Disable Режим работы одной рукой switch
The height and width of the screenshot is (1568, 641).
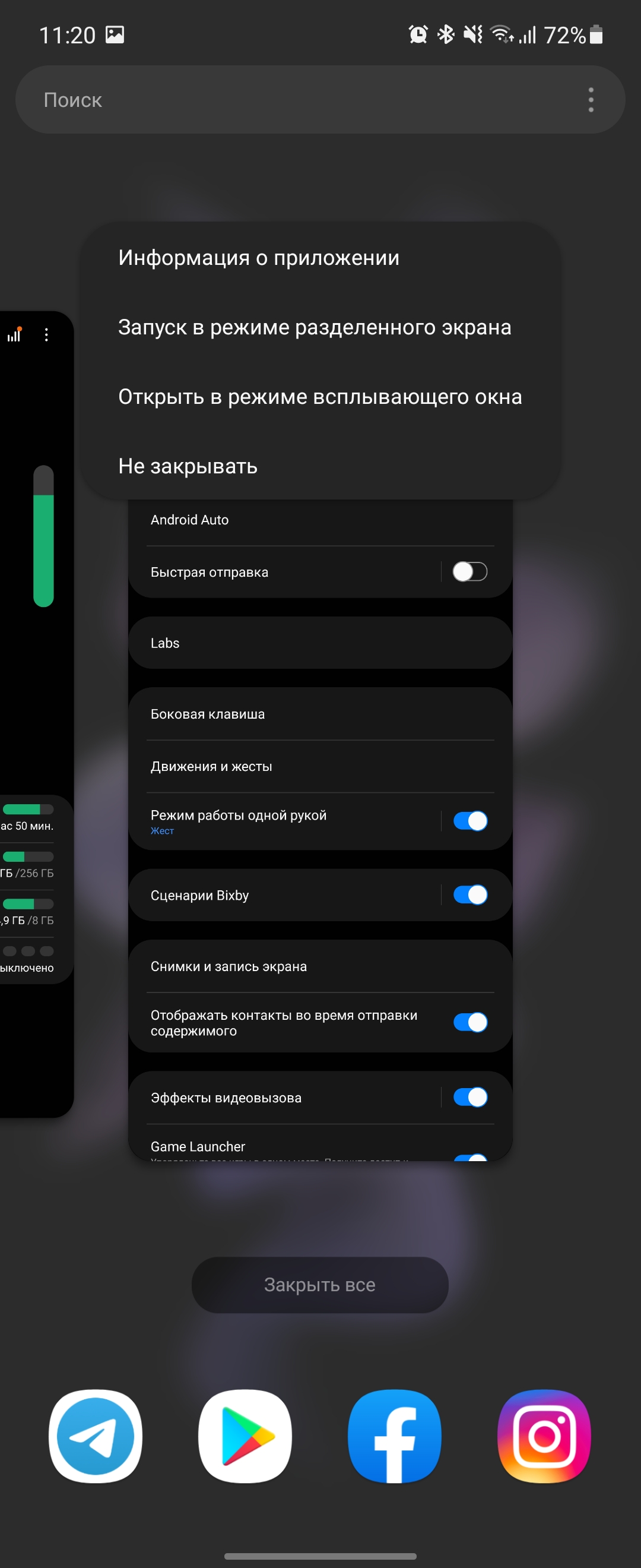coord(470,821)
